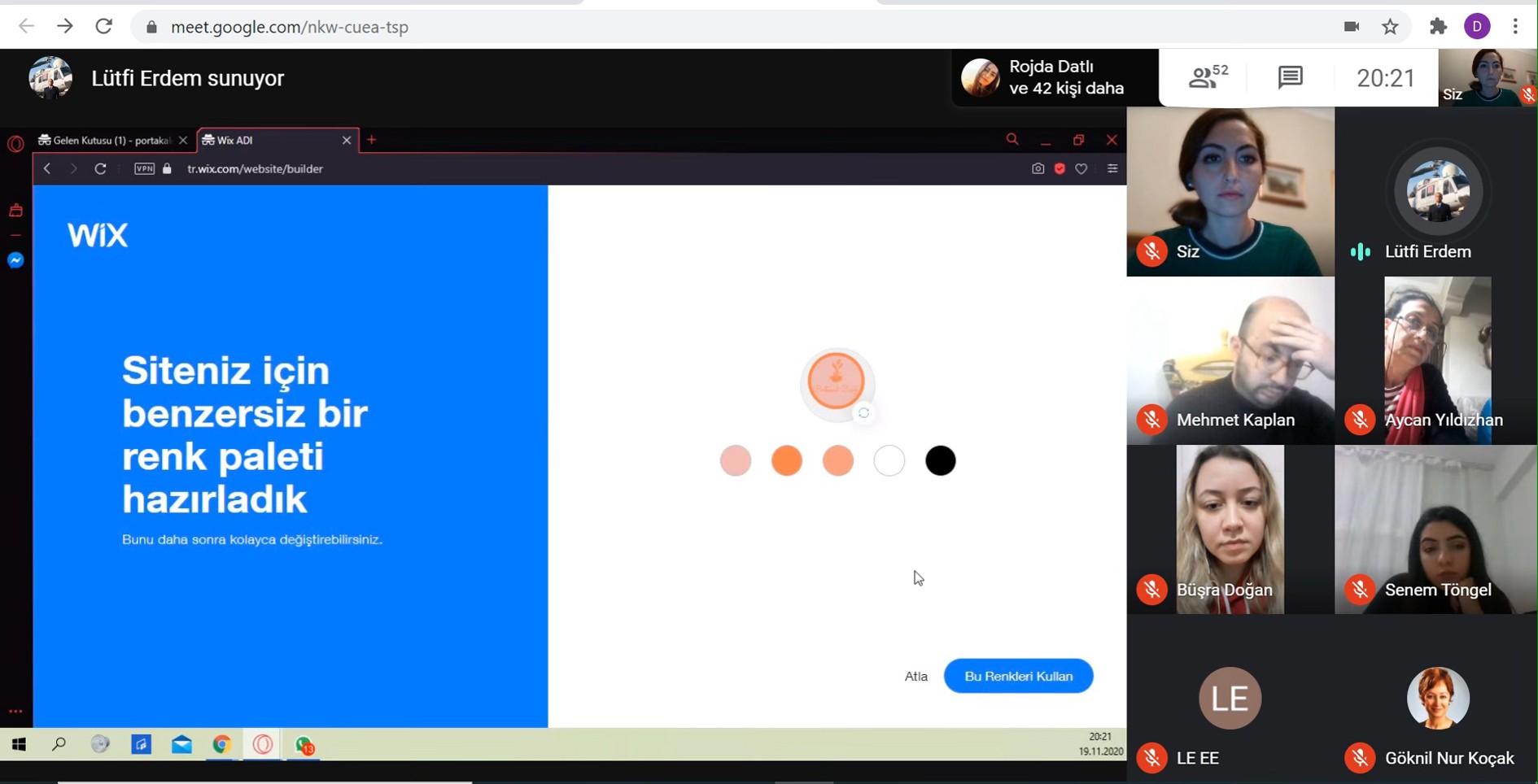Open Opera sidebar shopping bag icon
The height and width of the screenshot is (784, 1538).
pyautogui.click(x=15, y=211)
